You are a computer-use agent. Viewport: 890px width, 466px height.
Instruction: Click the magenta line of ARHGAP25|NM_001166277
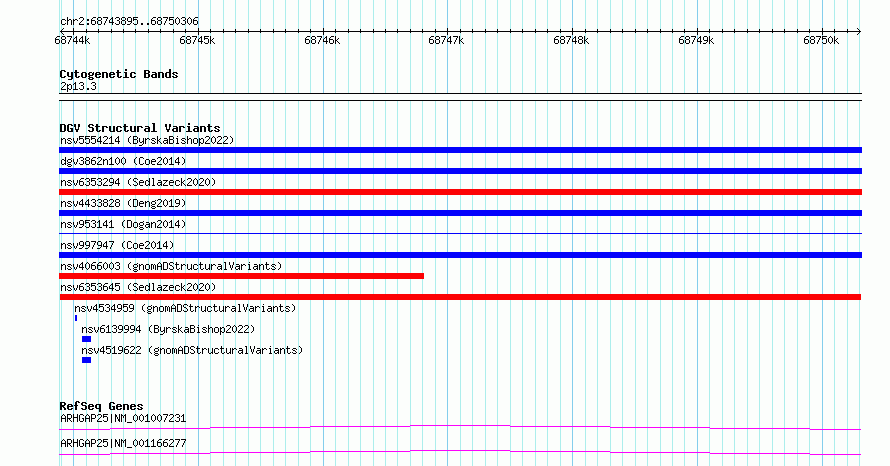460,452
